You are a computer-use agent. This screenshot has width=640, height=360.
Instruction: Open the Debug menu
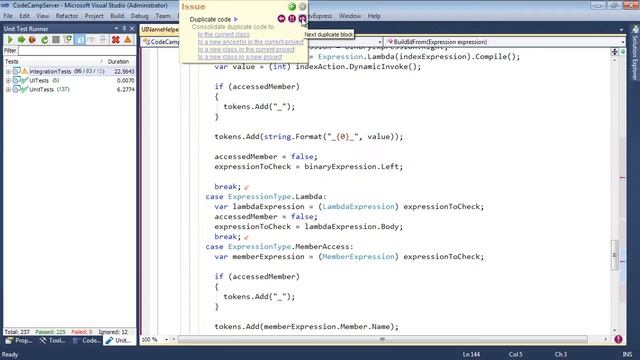140,16
